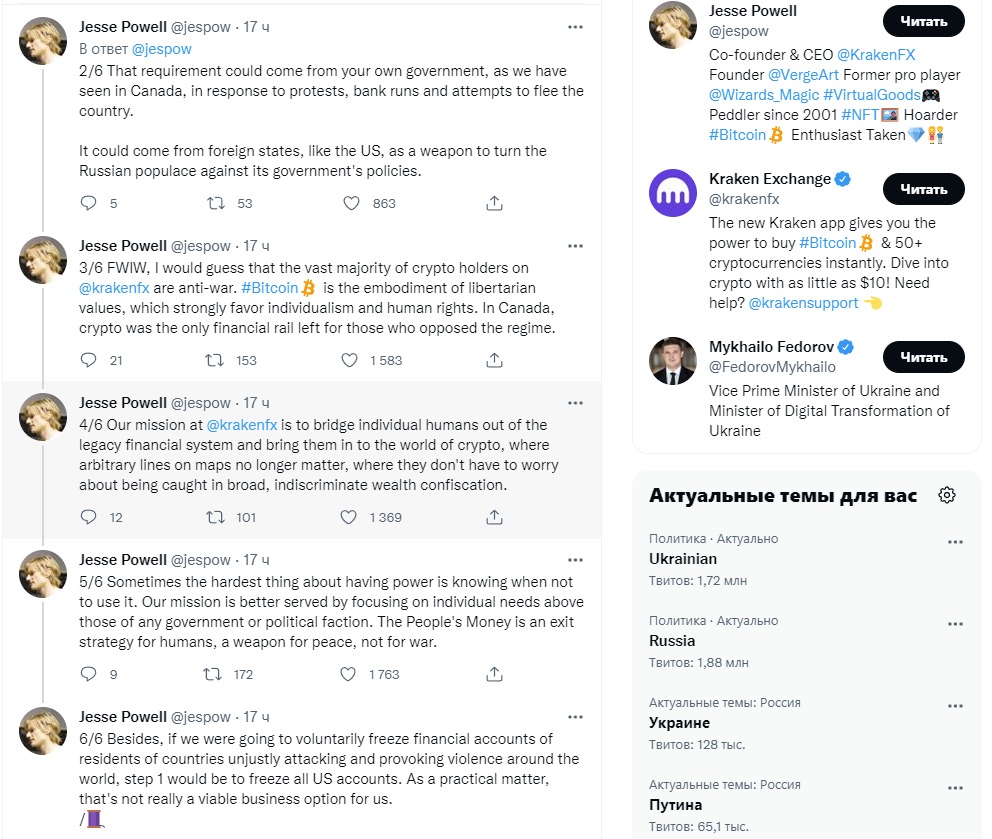Share the 5/6 tweet via share icon
The width and height of the screenshot is (992, 839).
(x=494, y=674)
